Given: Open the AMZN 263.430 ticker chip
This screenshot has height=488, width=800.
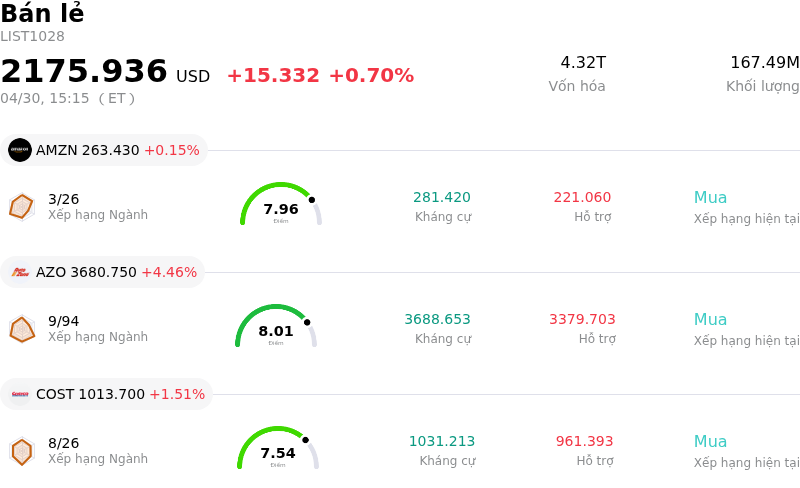Looking at the screenshot, I should 104,150.
